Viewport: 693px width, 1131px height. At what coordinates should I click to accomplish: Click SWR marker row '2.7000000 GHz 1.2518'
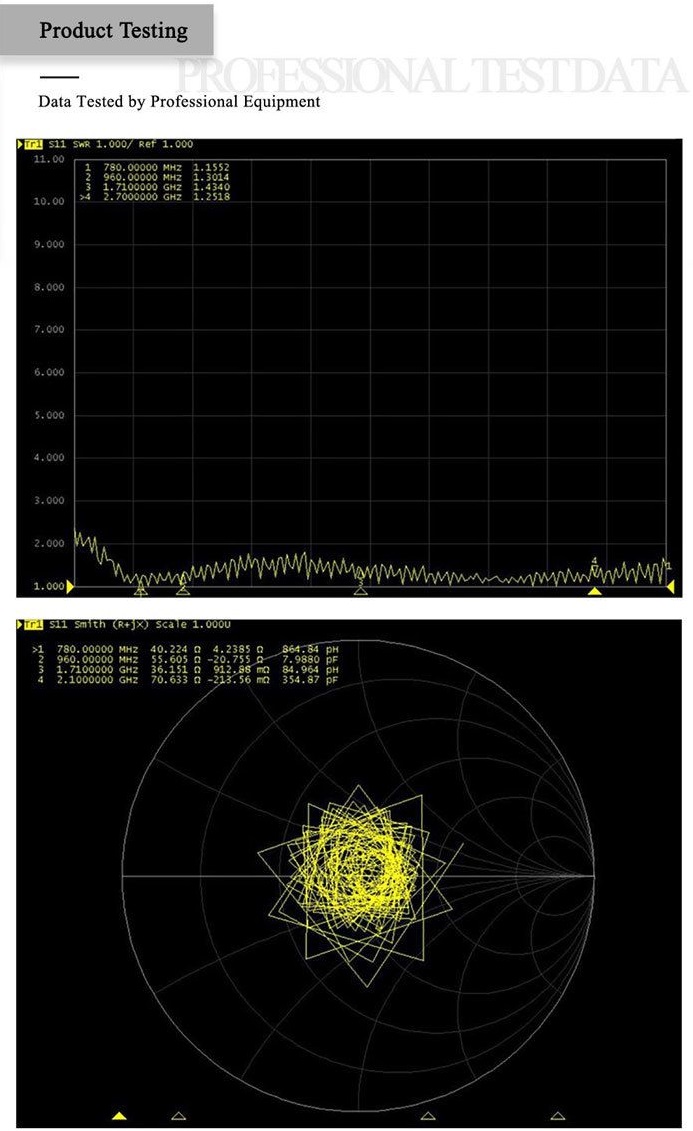coord(154,197)
